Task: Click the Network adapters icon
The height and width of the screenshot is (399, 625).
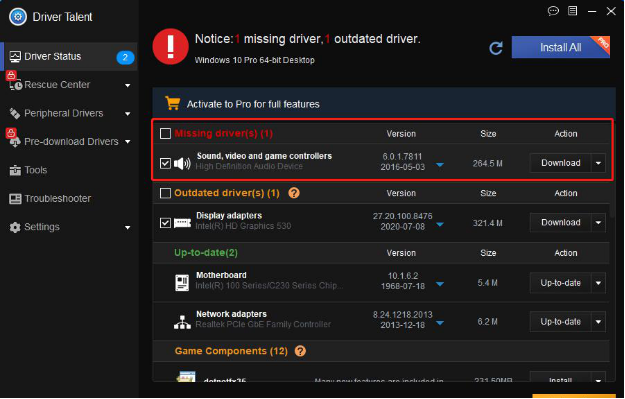Action: 182,322
